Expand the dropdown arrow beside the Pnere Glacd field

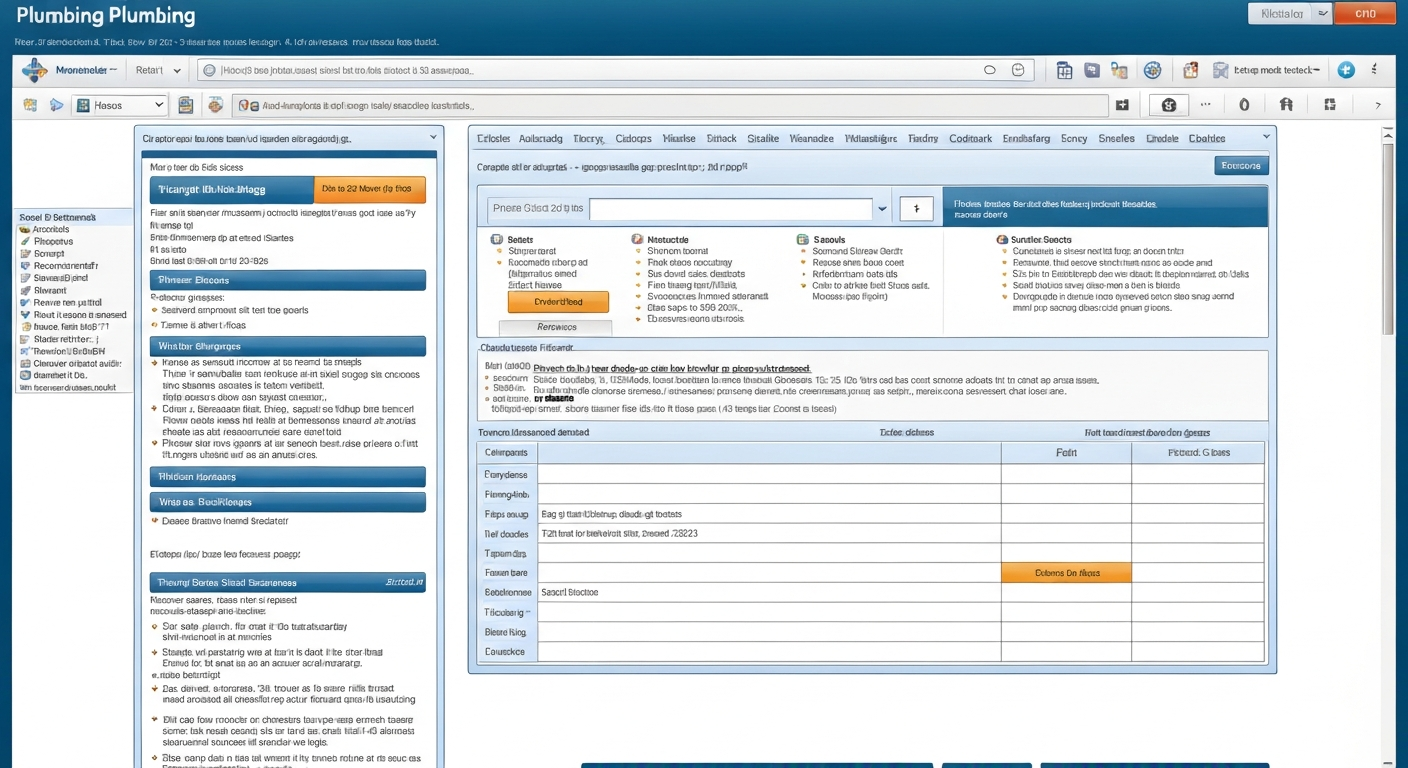881,209
